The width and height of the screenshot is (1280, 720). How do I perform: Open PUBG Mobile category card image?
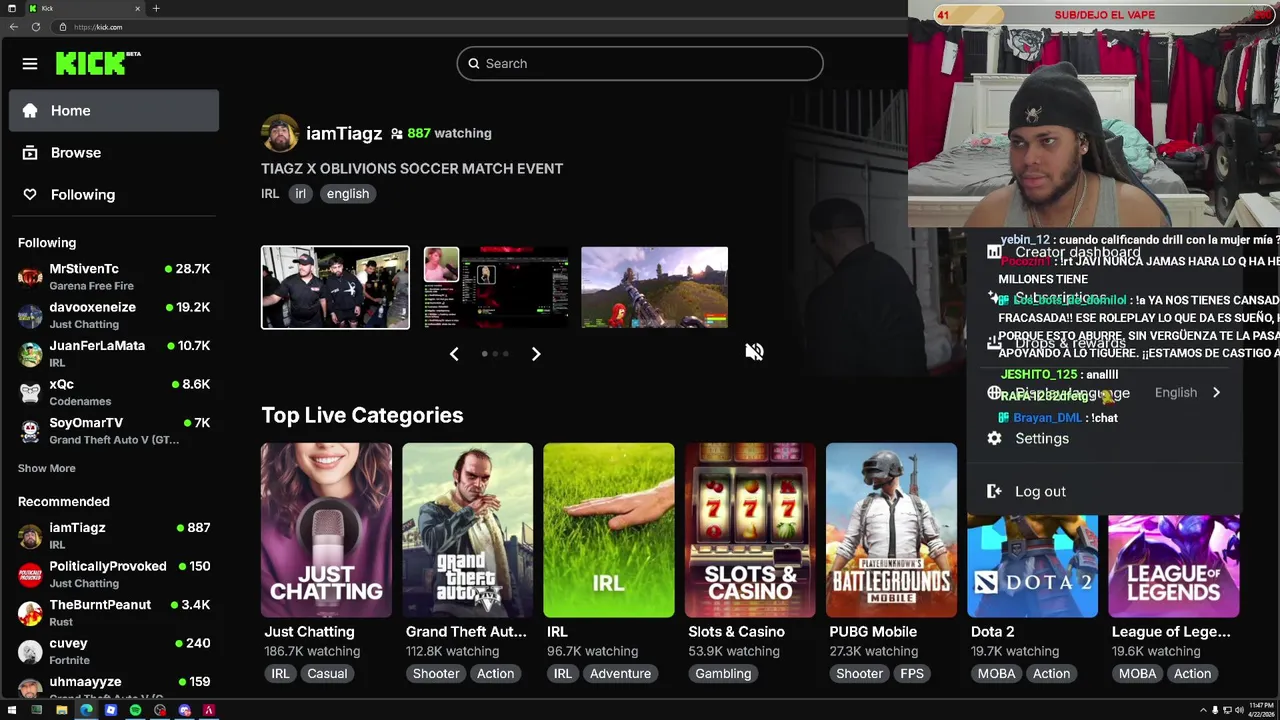pyautogui.click(x=891, y=530)
